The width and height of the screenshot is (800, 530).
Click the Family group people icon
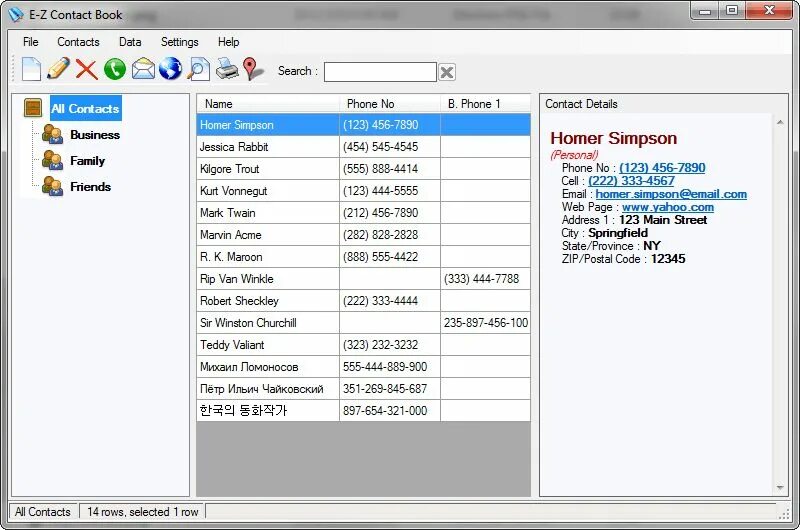click(52, 161)
